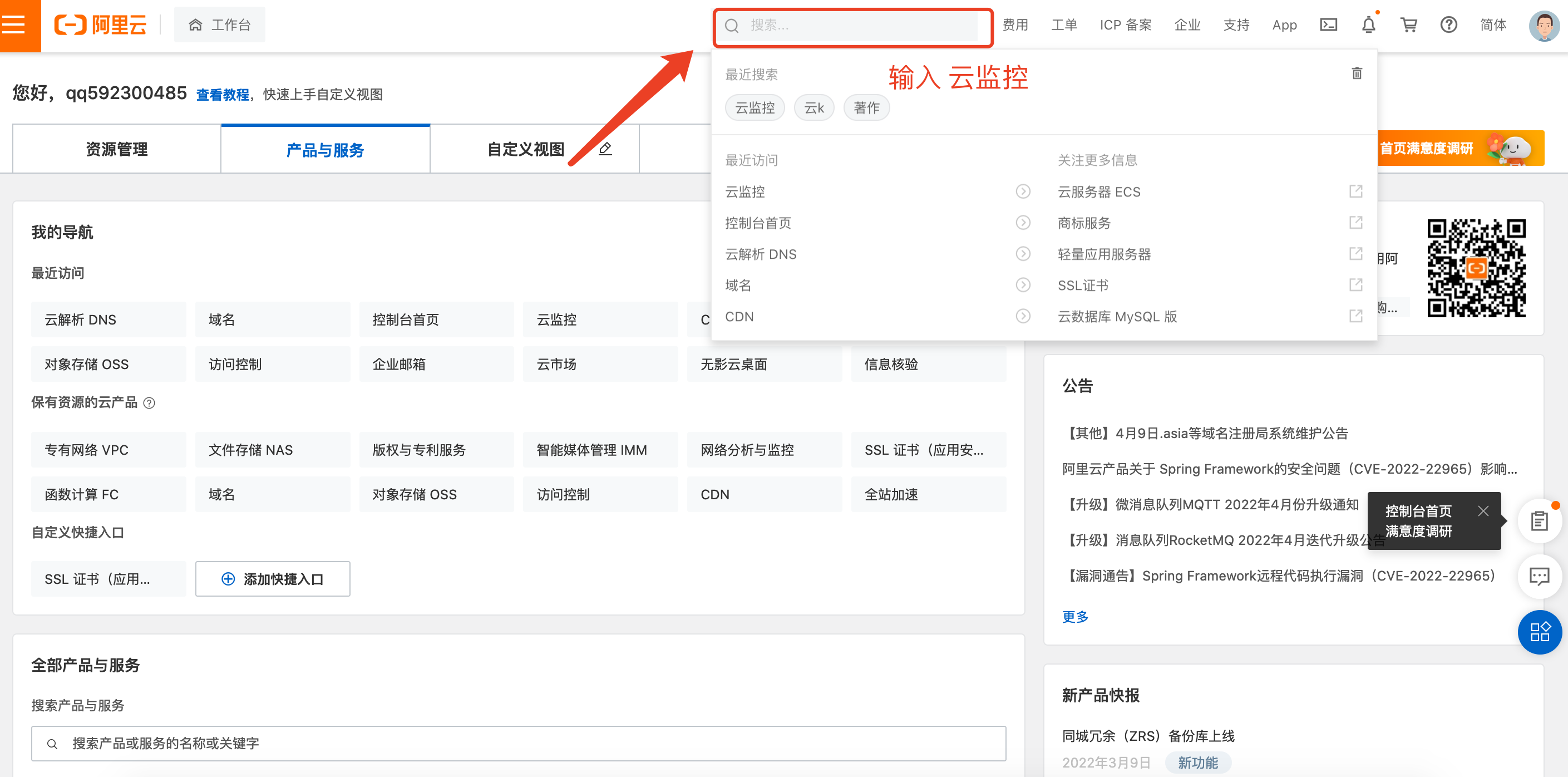Open external link icon for 轻量应用服务器
The height and width of the screenshot is (777, 1568).
pyautogui.click(x=1356, y=253)
